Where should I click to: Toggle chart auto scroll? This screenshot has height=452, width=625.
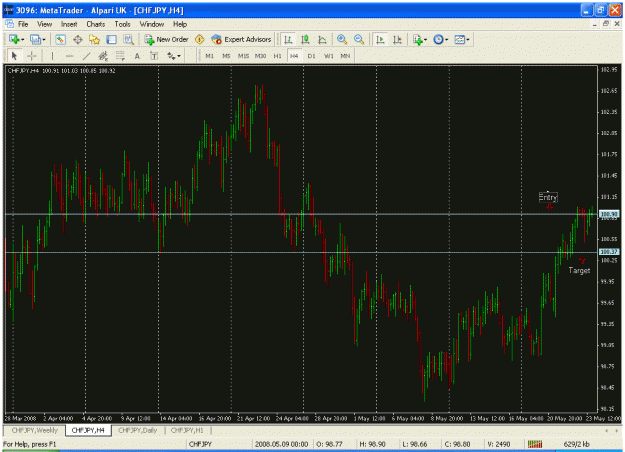click(x=380, y=39)
